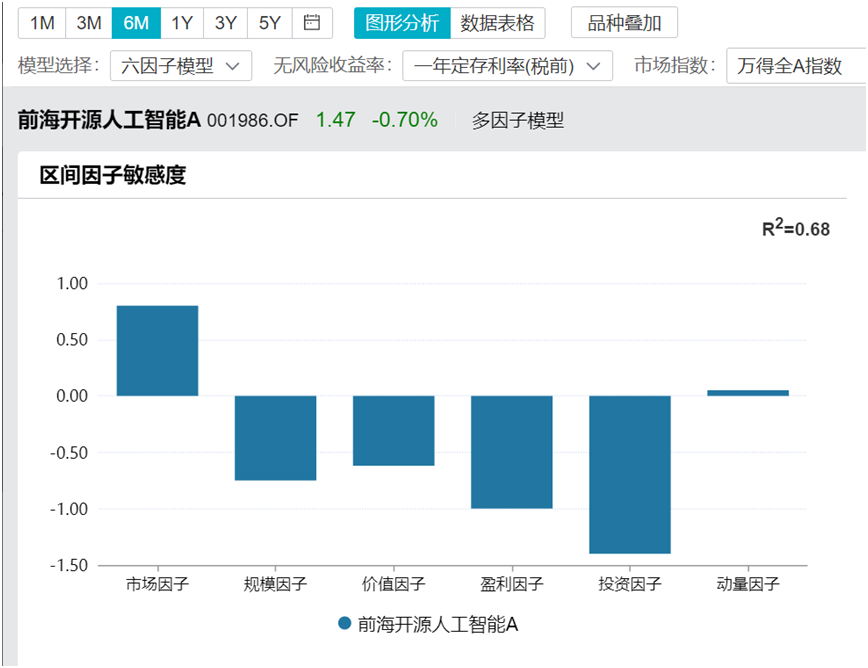This screenshot has width=868, height=668.
Task: Select the 1M time range
Action: [41, 22]
